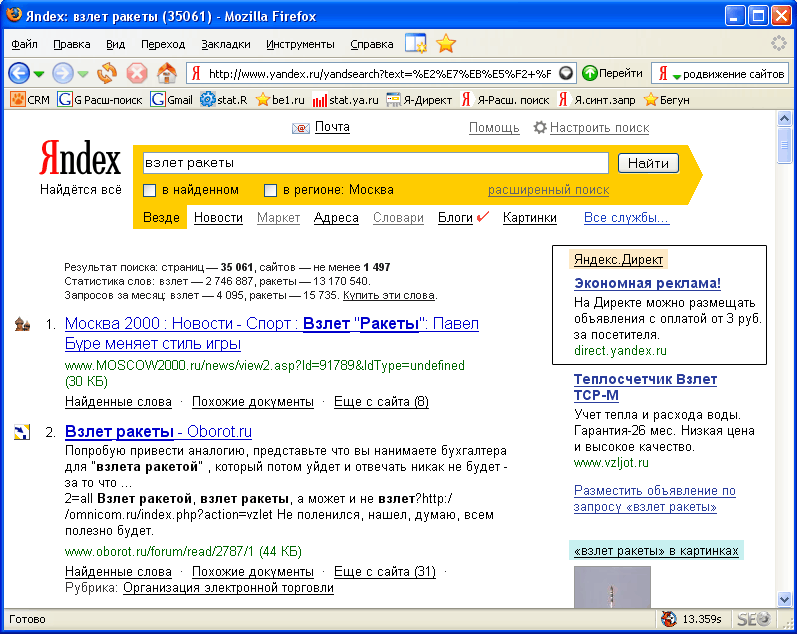Open the stat.R bookmark
The width and height of the screenshot is (797, 634).
[x=224, y=100]
